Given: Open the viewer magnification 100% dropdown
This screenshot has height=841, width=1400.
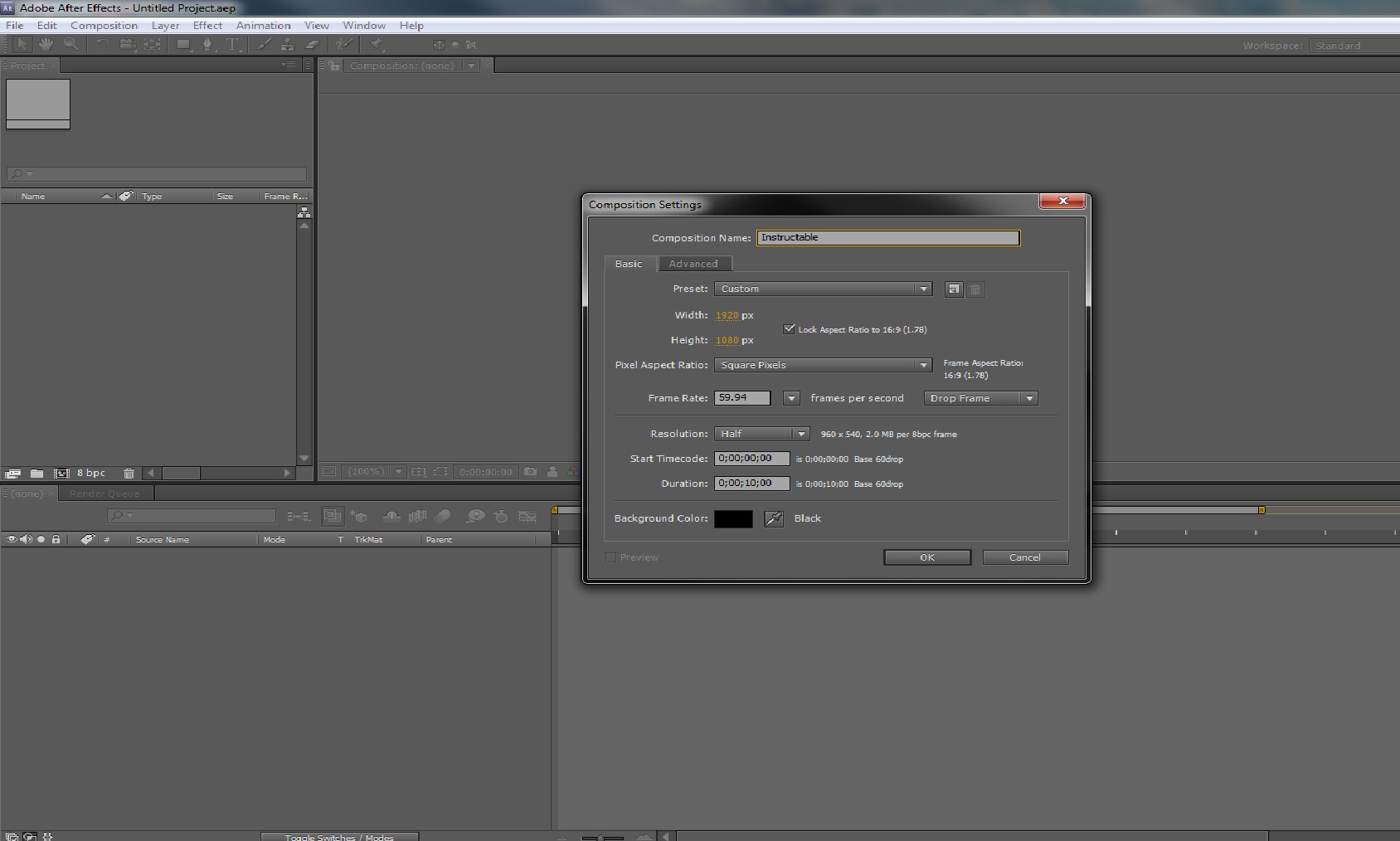Looking at the screenshot, I should (376, 471).
